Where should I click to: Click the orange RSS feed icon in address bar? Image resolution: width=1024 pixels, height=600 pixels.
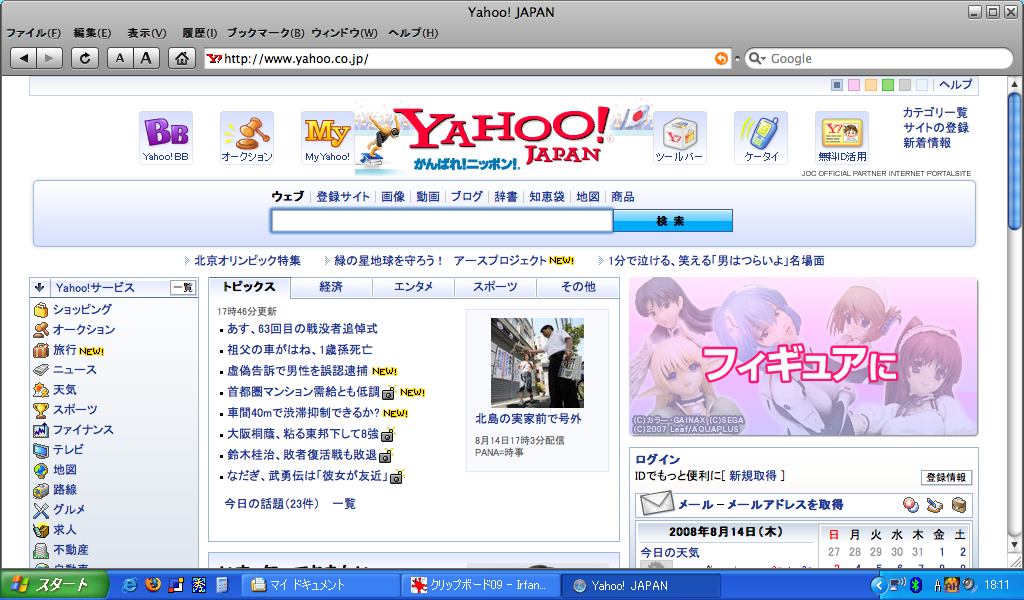coord(721,58)
